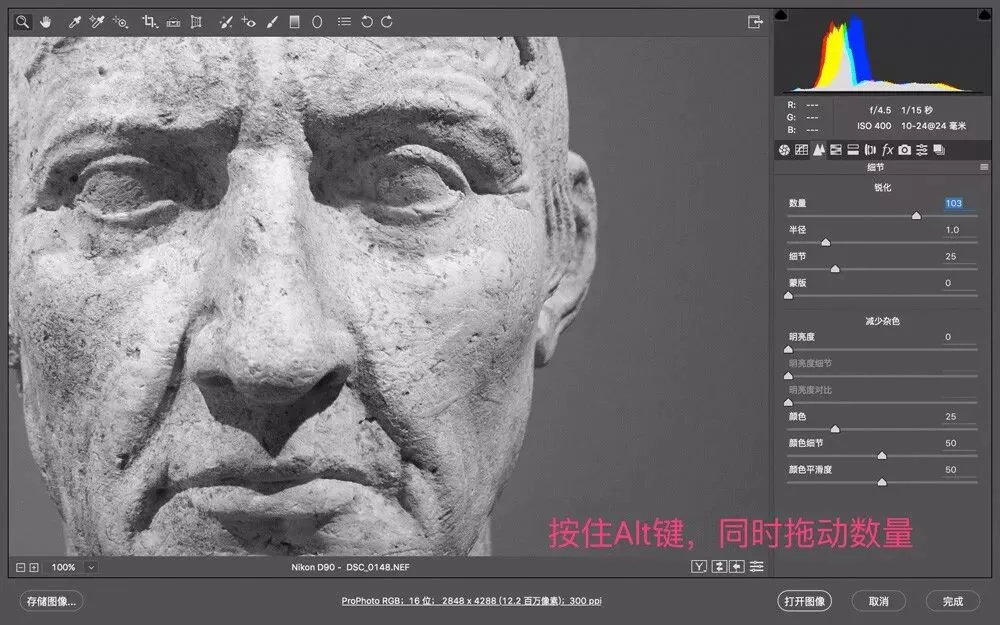Image resolution: width=1000 pixels, height=625 pixels.
Task: Switch to the fx Effects tab
Action: (887, 150)
